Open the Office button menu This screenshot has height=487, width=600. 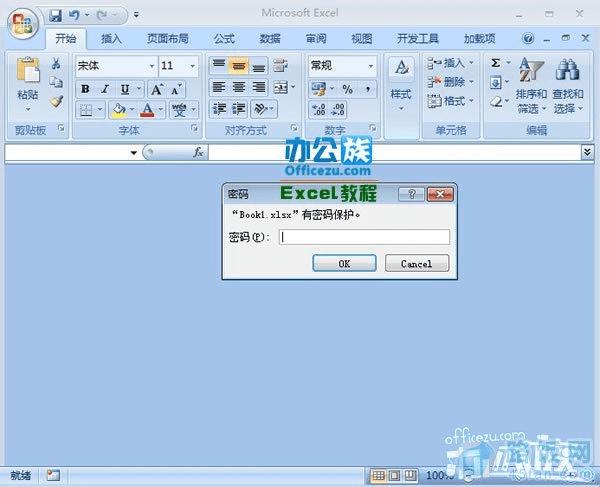pos(23,23)
